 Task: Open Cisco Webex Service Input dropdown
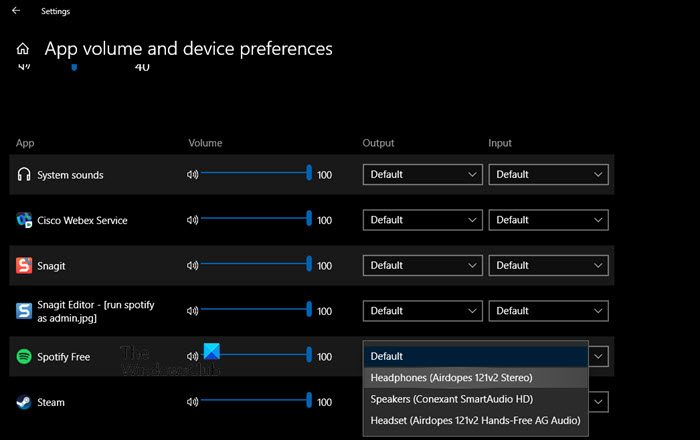click(x=549, y=220)
